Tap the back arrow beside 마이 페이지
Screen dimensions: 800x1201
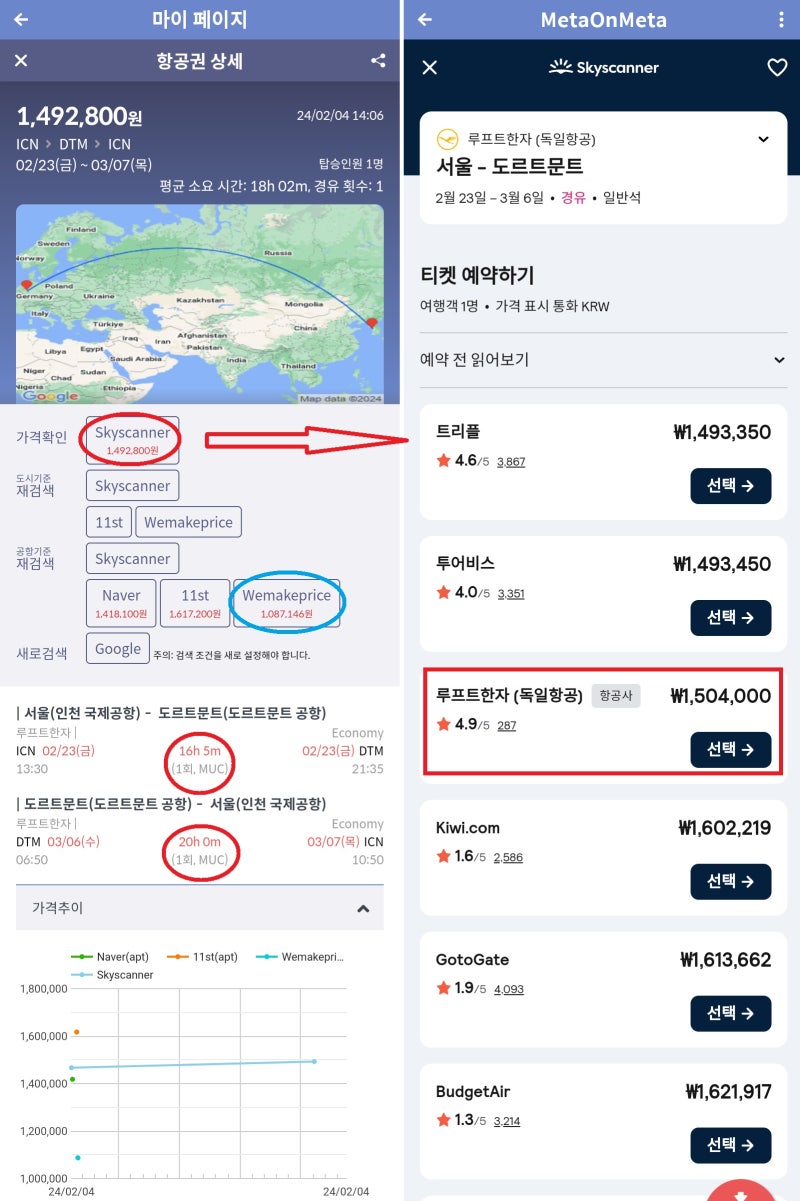[x=21, y=19]
